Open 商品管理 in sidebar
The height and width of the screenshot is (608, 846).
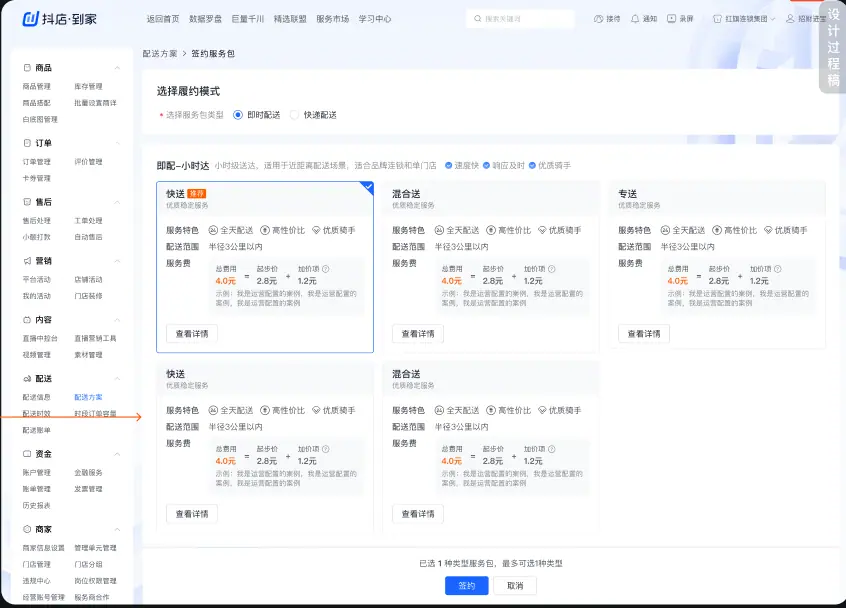tap(37, 87)
